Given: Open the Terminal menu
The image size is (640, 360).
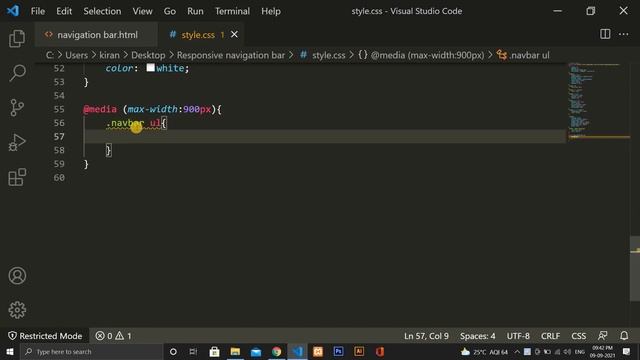Looking at the screenshot, I should click(232, 11).
